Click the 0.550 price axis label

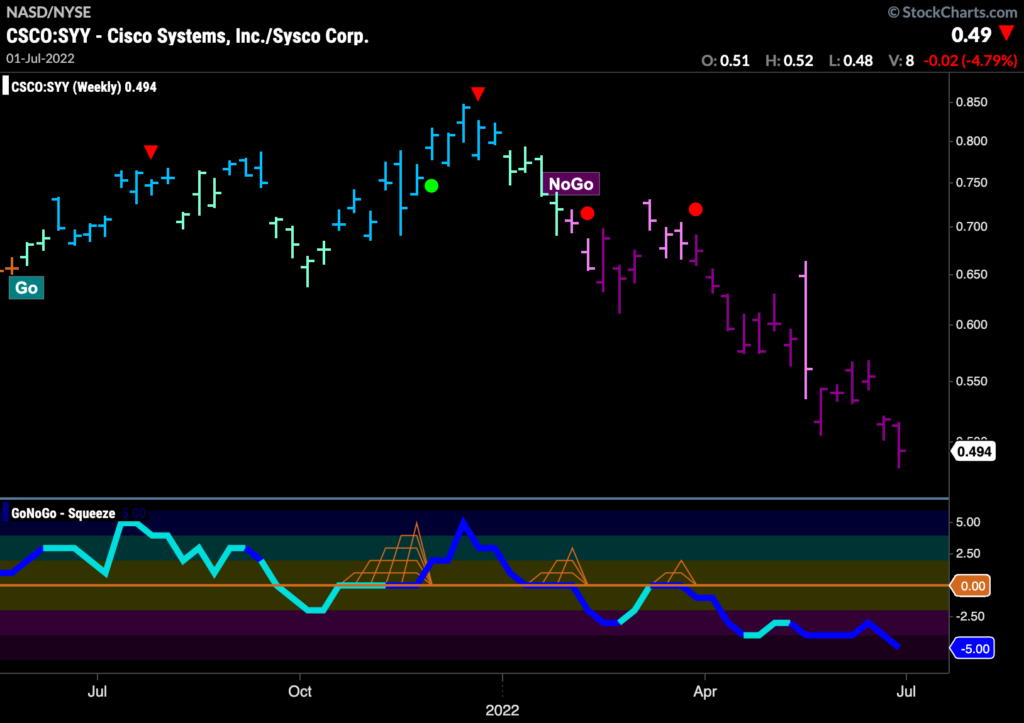(x=972, y=381)
